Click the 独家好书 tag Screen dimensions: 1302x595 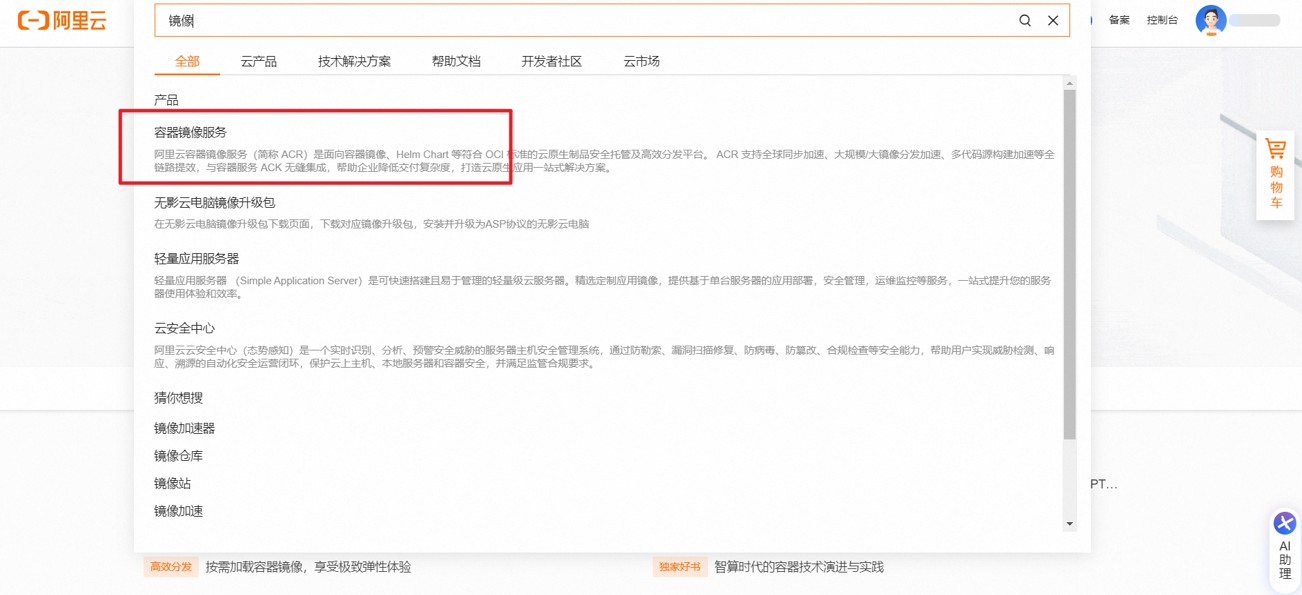click(680, 567)
